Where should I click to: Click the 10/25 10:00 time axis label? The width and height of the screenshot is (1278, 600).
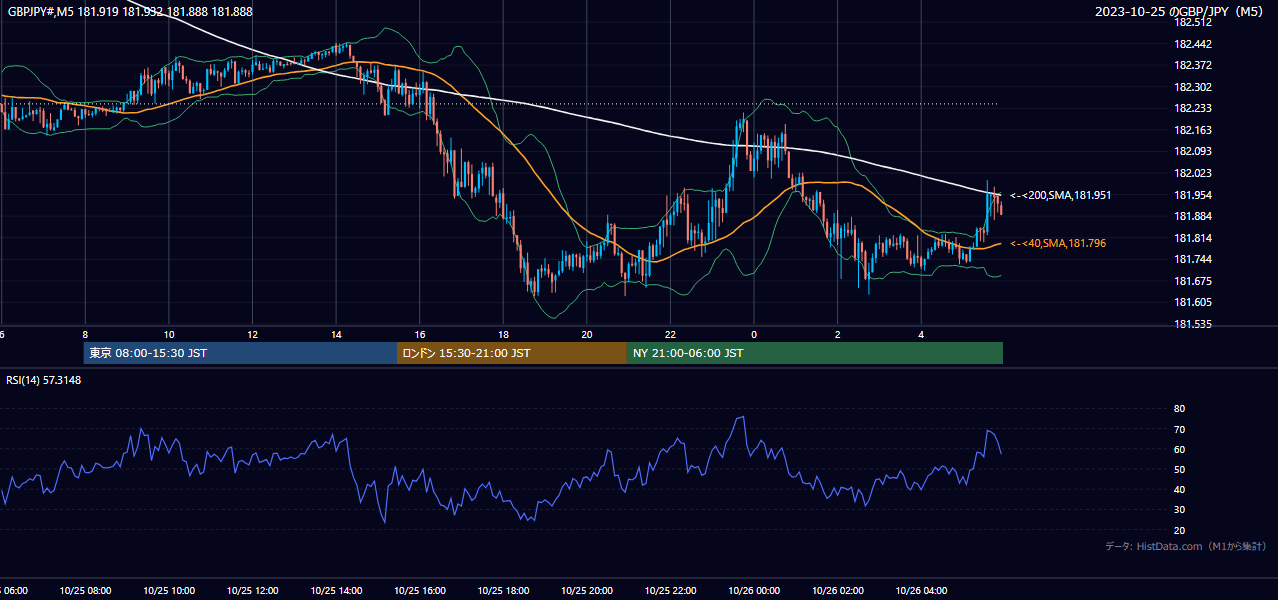pyautogui.click(x=169, y=591)
